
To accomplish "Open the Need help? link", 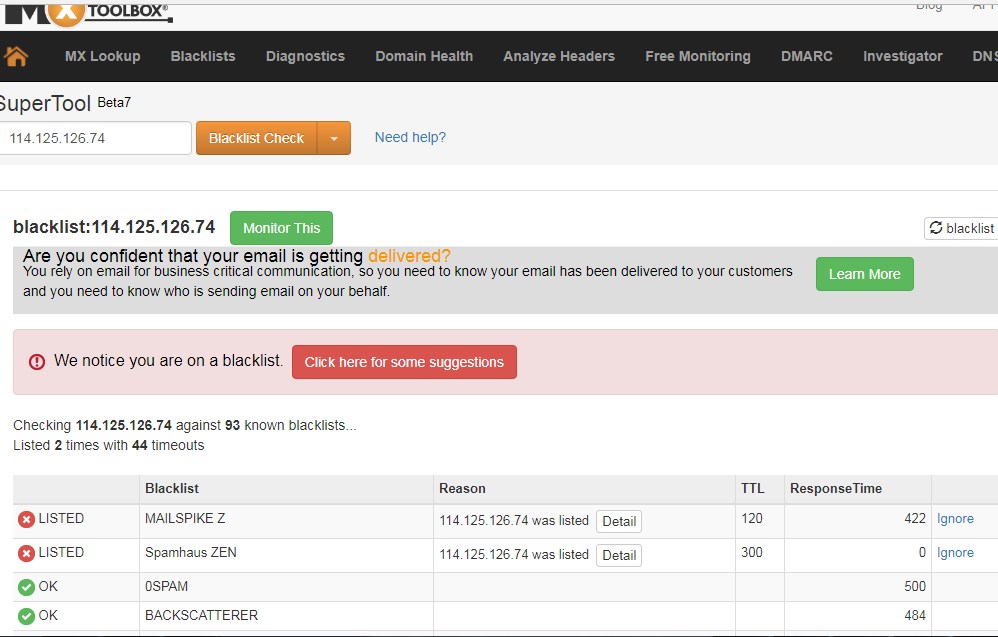I will [410, 137].
